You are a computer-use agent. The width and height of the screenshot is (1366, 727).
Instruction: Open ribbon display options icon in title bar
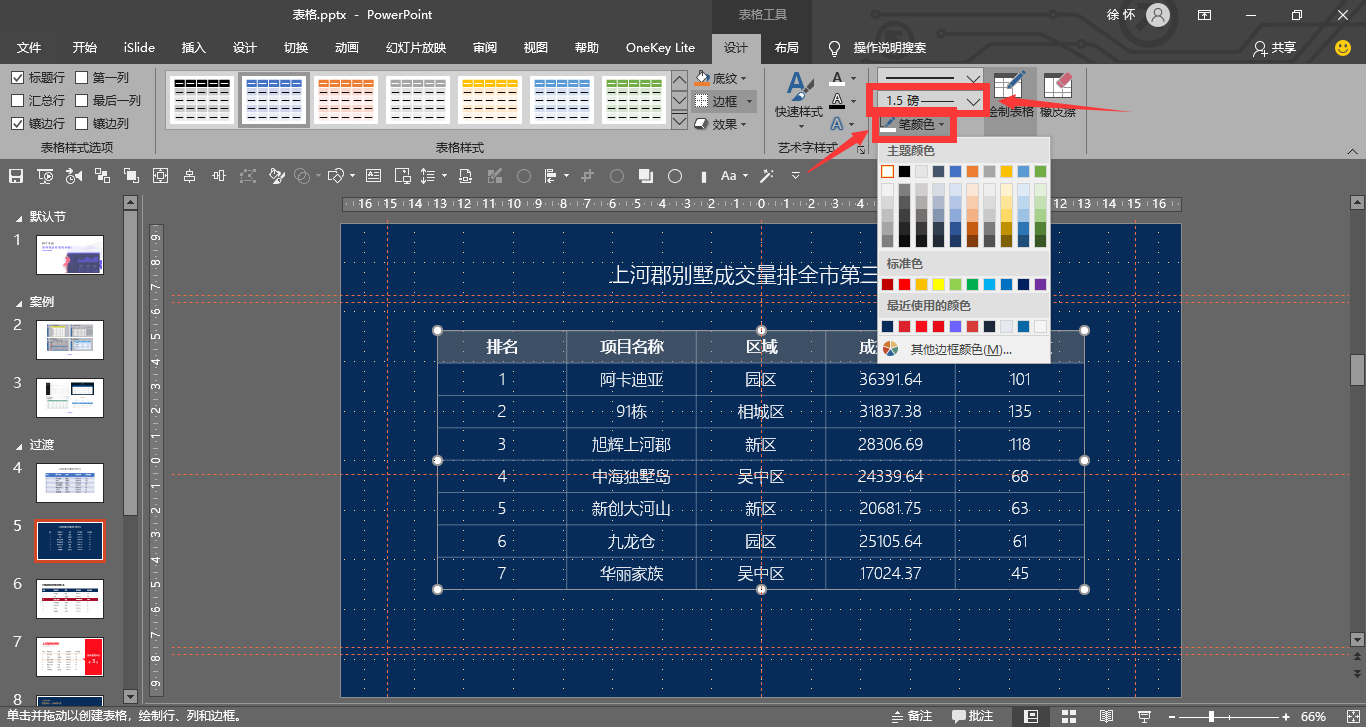pyautogui.click(x=1205, y=15)
